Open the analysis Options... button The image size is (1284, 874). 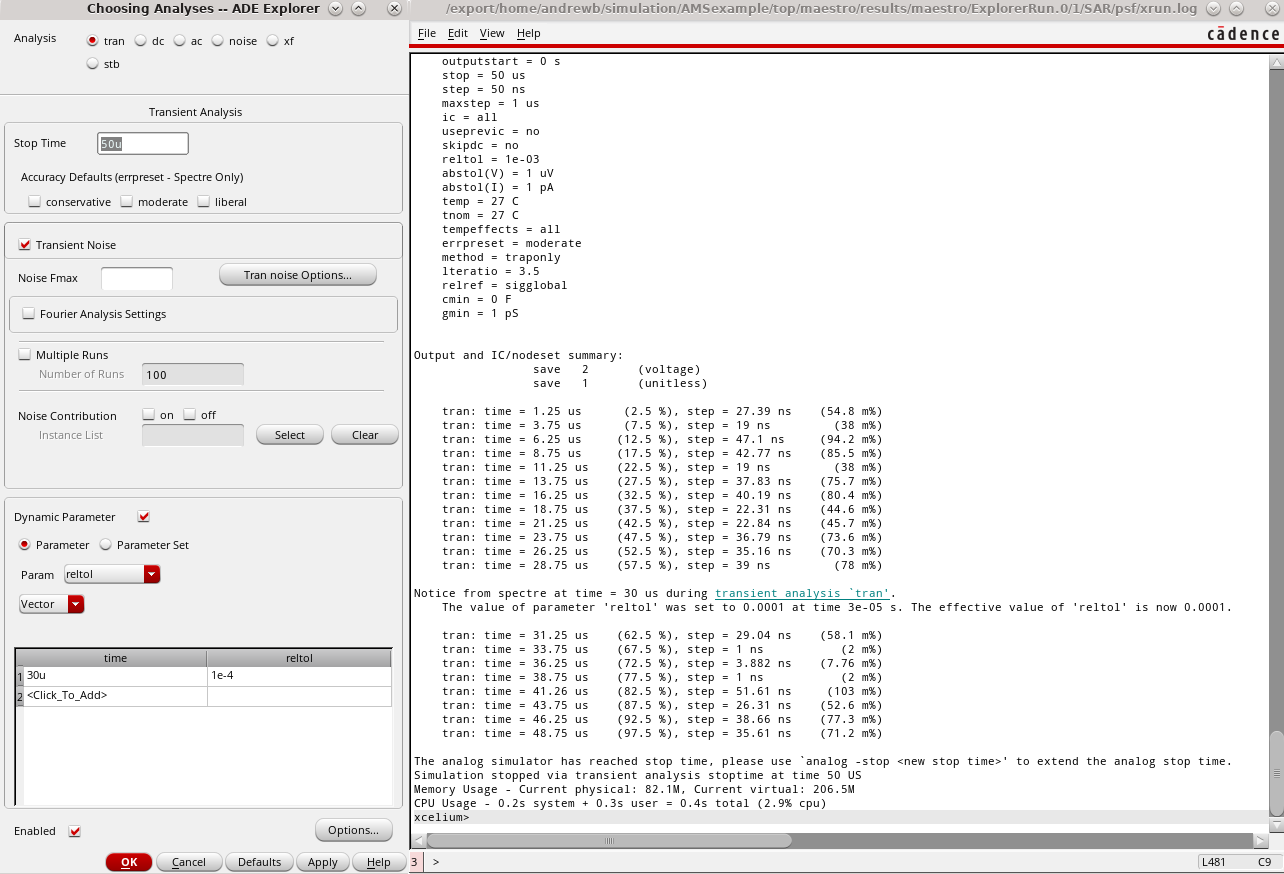(353, 830)
